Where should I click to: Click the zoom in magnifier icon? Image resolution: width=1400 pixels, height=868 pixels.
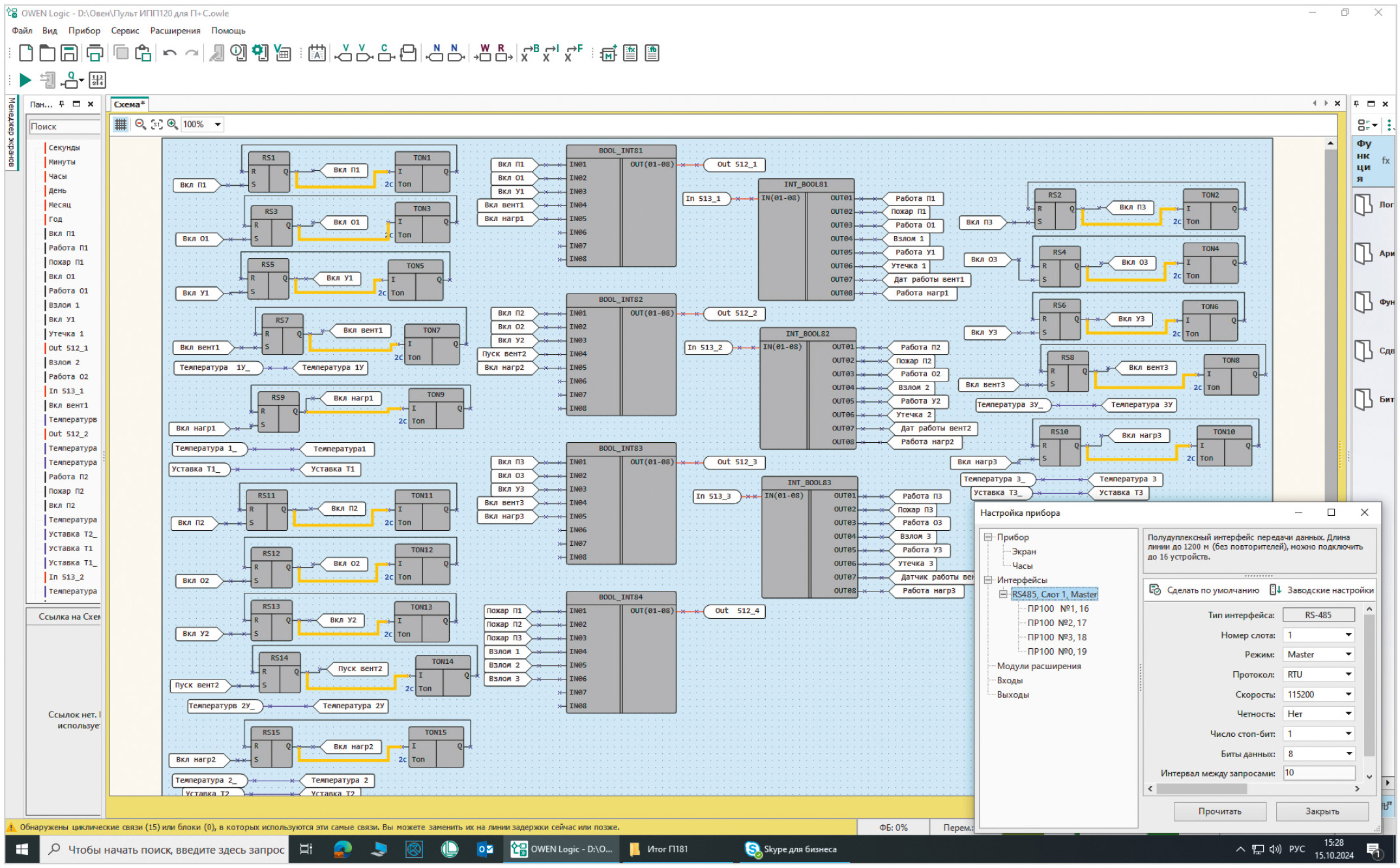[x=173, y=124]
